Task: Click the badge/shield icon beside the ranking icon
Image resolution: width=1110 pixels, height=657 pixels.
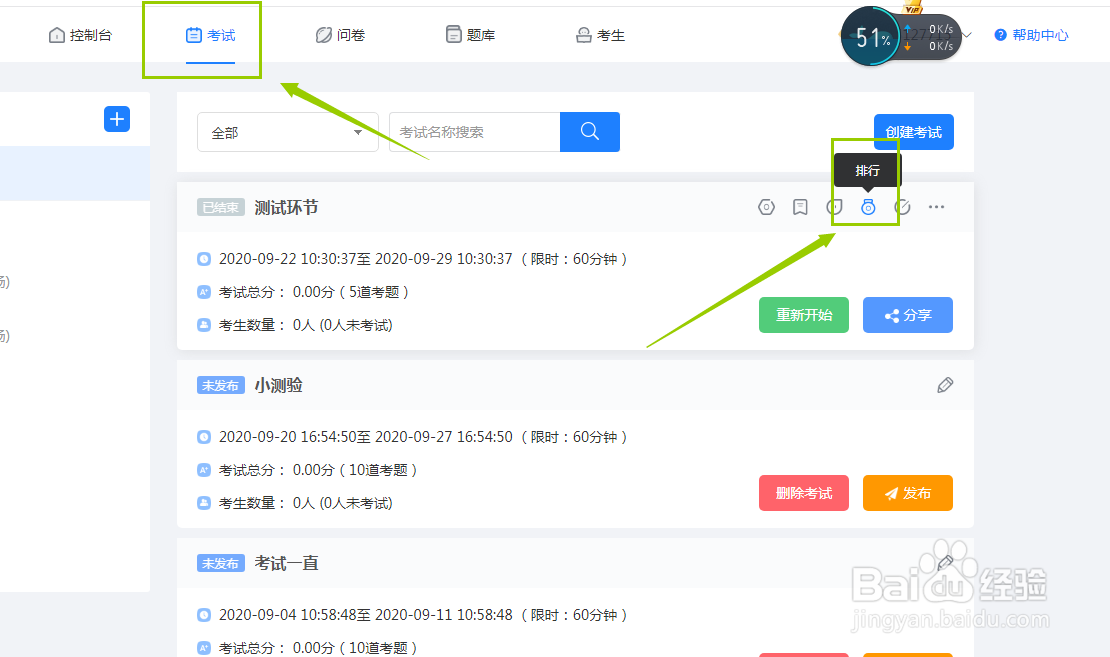Action: pyautogui.click(x=833, y=207)
